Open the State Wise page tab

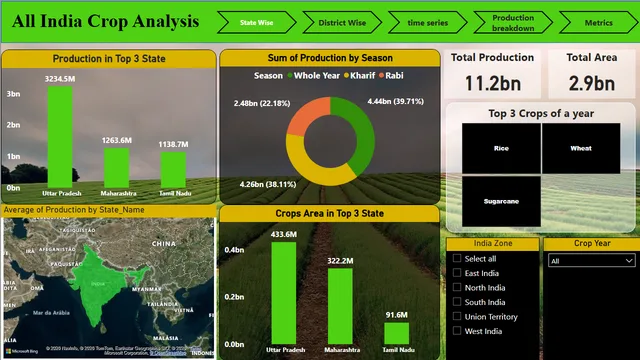pyautogui.click(x=257, y=22)
